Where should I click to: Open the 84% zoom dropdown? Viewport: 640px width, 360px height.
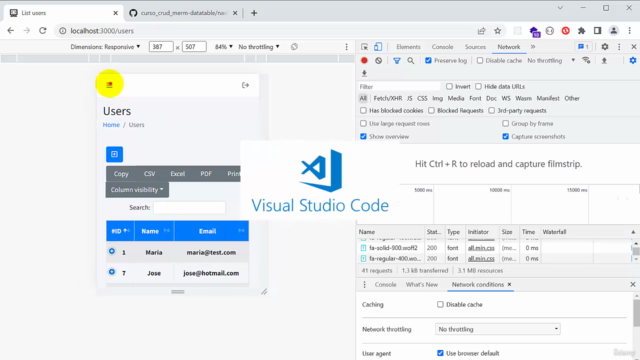tap(224, 47)
